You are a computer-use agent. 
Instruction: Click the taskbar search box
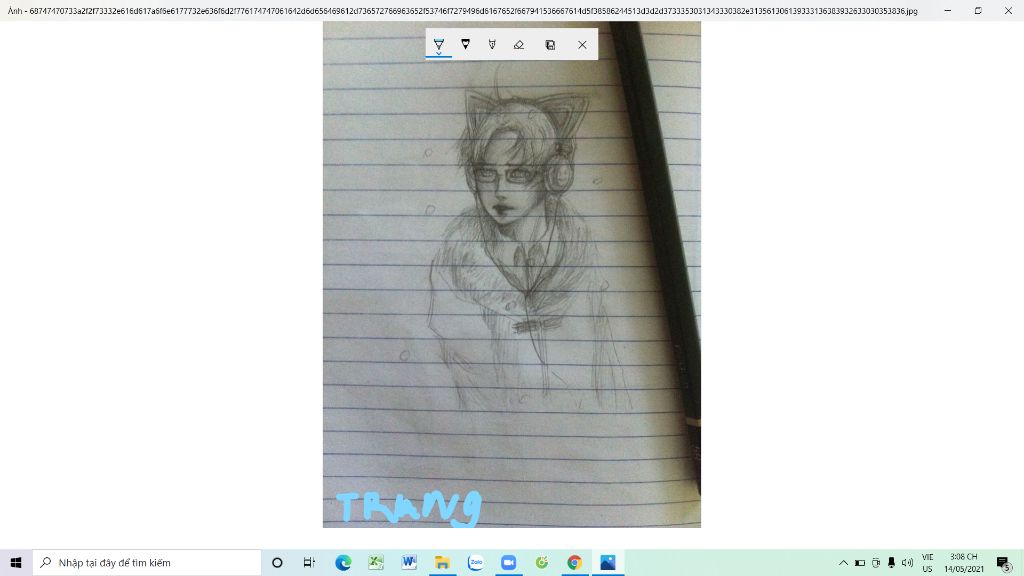pos(147,562)
